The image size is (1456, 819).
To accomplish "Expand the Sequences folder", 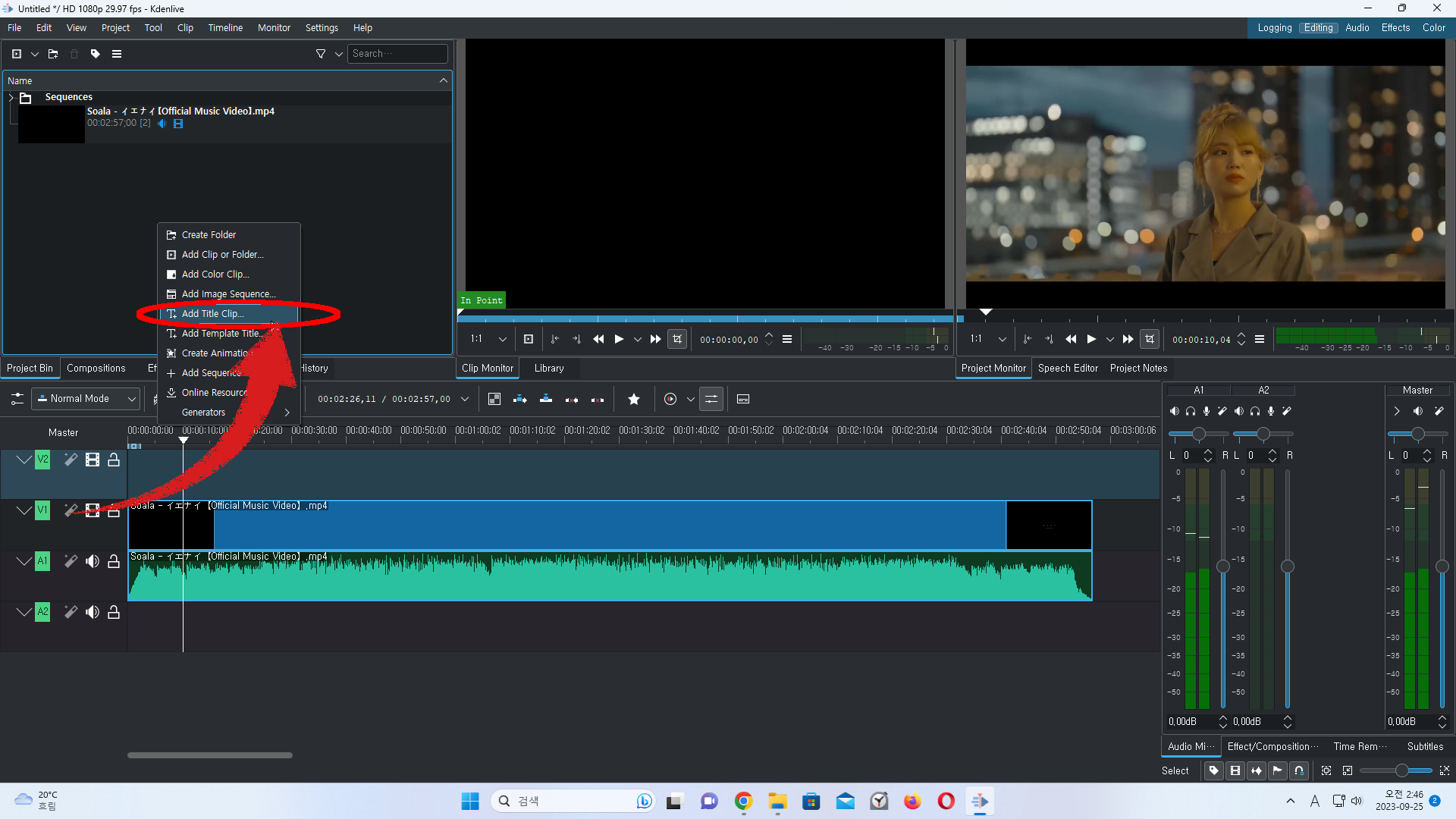I will [11, 97].
